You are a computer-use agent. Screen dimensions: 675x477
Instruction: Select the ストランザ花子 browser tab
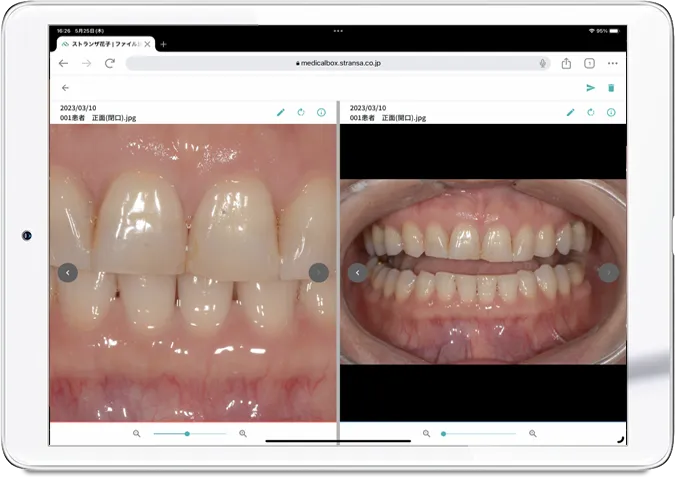point(106,44)
